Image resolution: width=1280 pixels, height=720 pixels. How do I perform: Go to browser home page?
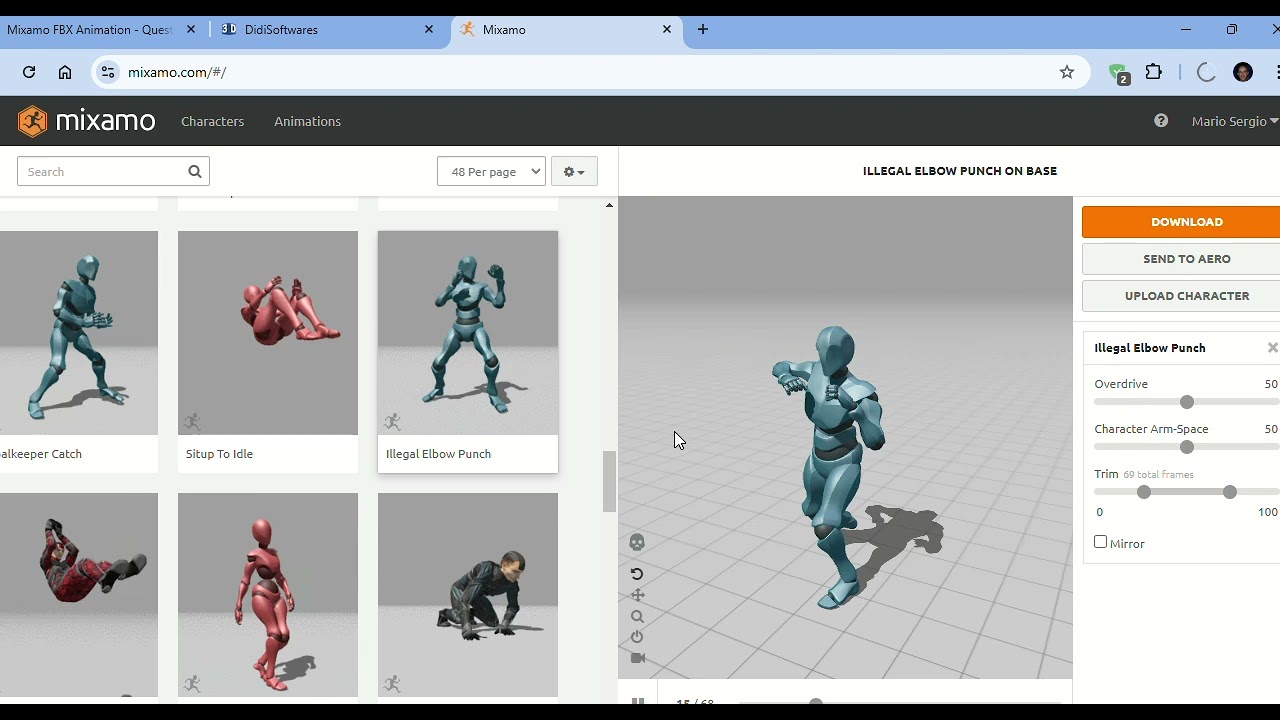pyautogui.click(x=65, y=72)
